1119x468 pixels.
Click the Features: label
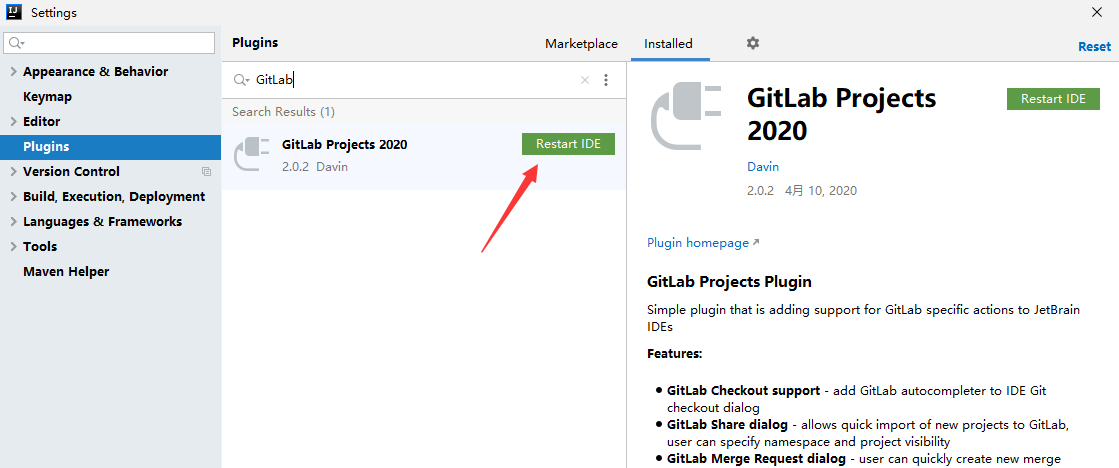click(x=674, y=353)
